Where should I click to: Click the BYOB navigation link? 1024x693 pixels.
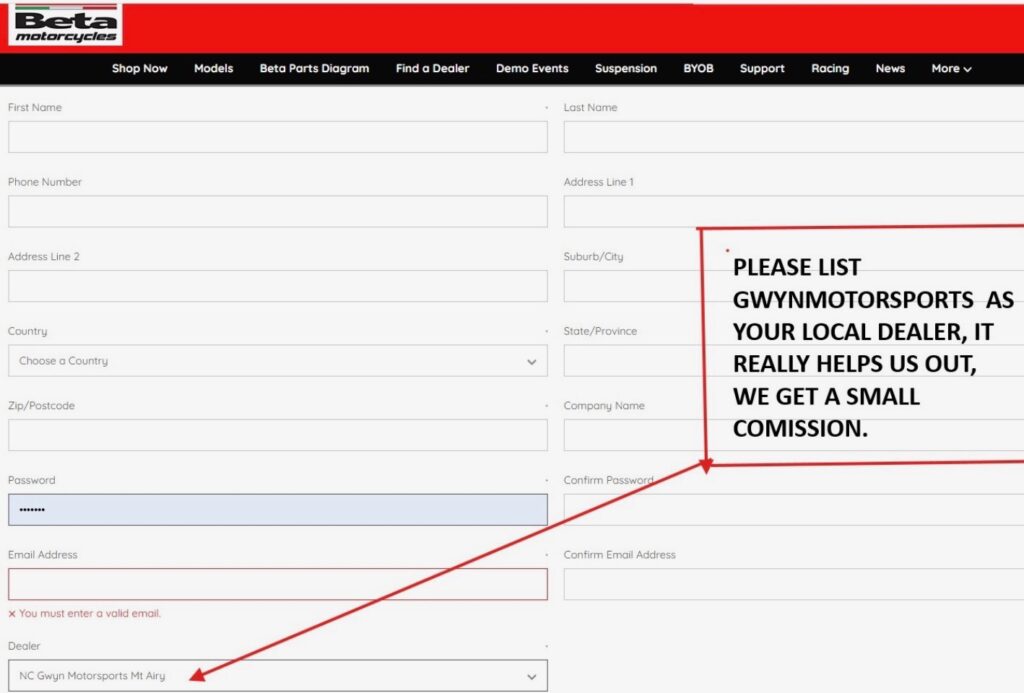[x=698, y=69]
